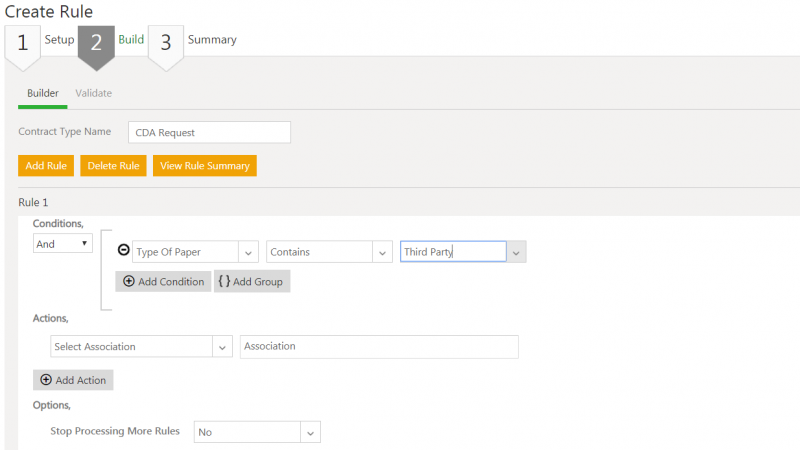
Task: Click the Association text field
Action: tap(379, 347)
